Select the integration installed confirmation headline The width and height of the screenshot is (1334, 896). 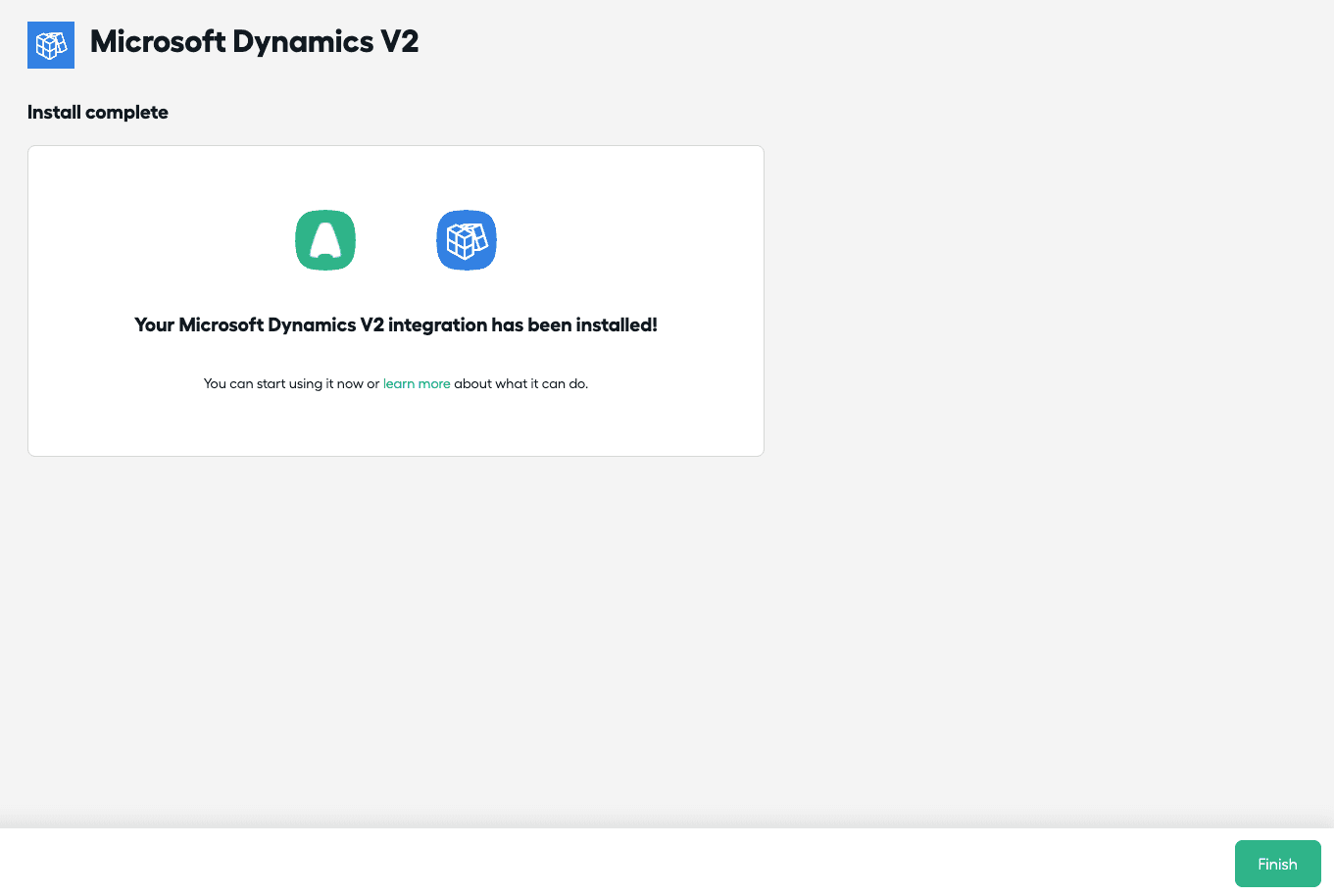pyautogui.click(x=396, y=325)
